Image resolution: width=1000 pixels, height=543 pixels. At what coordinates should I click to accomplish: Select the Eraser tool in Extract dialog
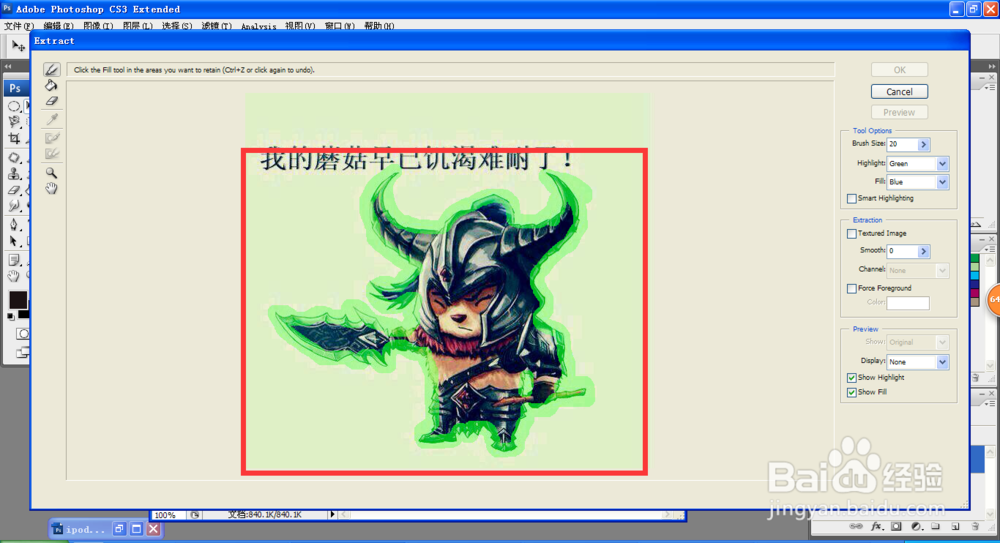point(51,101)
